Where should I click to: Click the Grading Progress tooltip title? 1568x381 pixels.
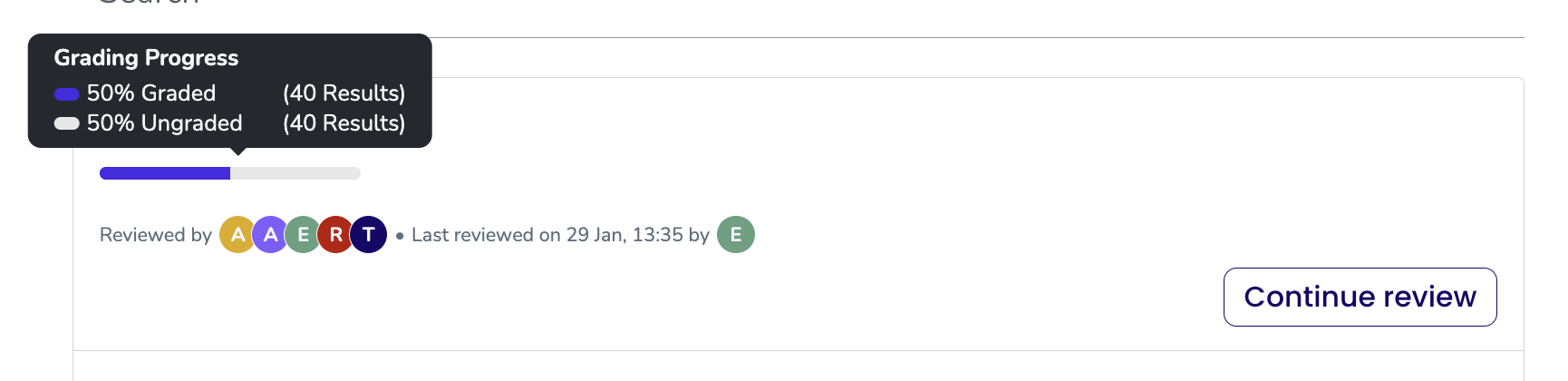click(x=146, y=58)
